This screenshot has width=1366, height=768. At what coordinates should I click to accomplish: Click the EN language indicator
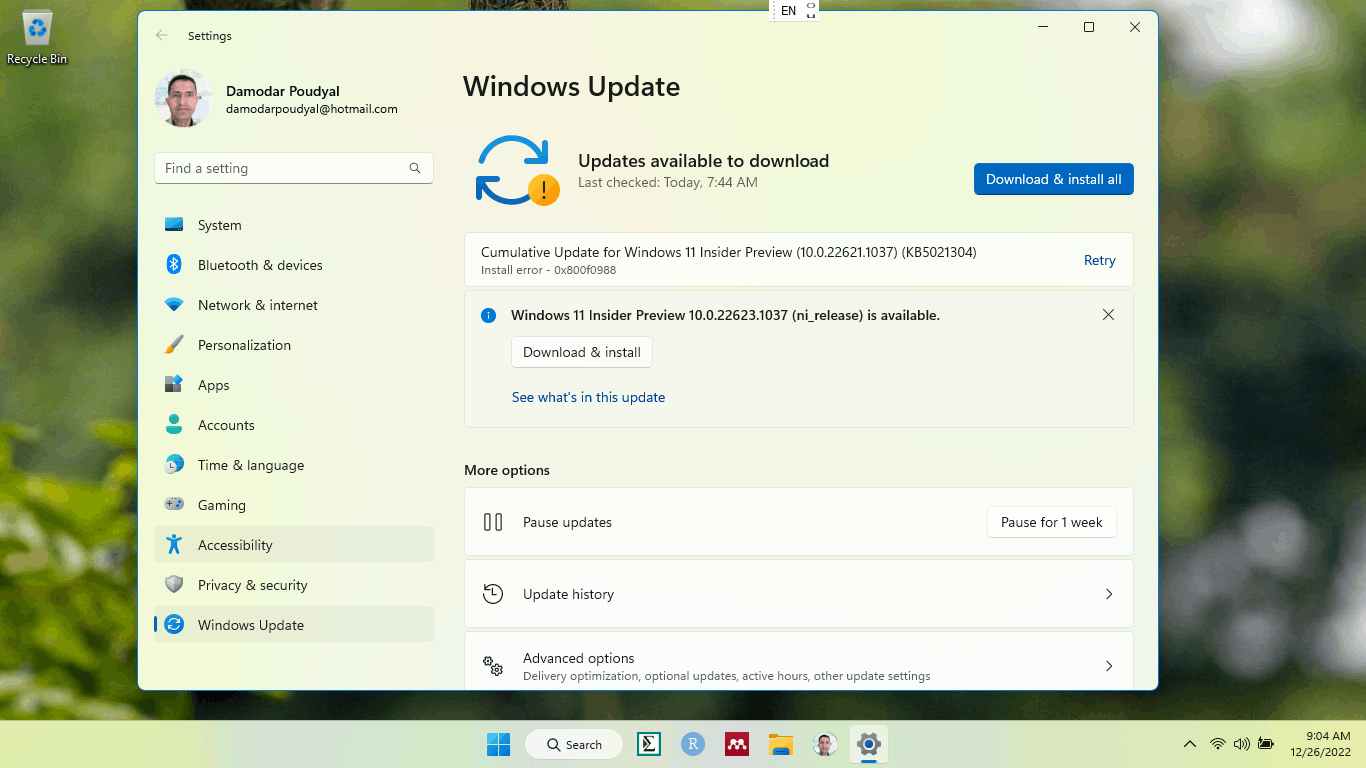tap(788, 11)
